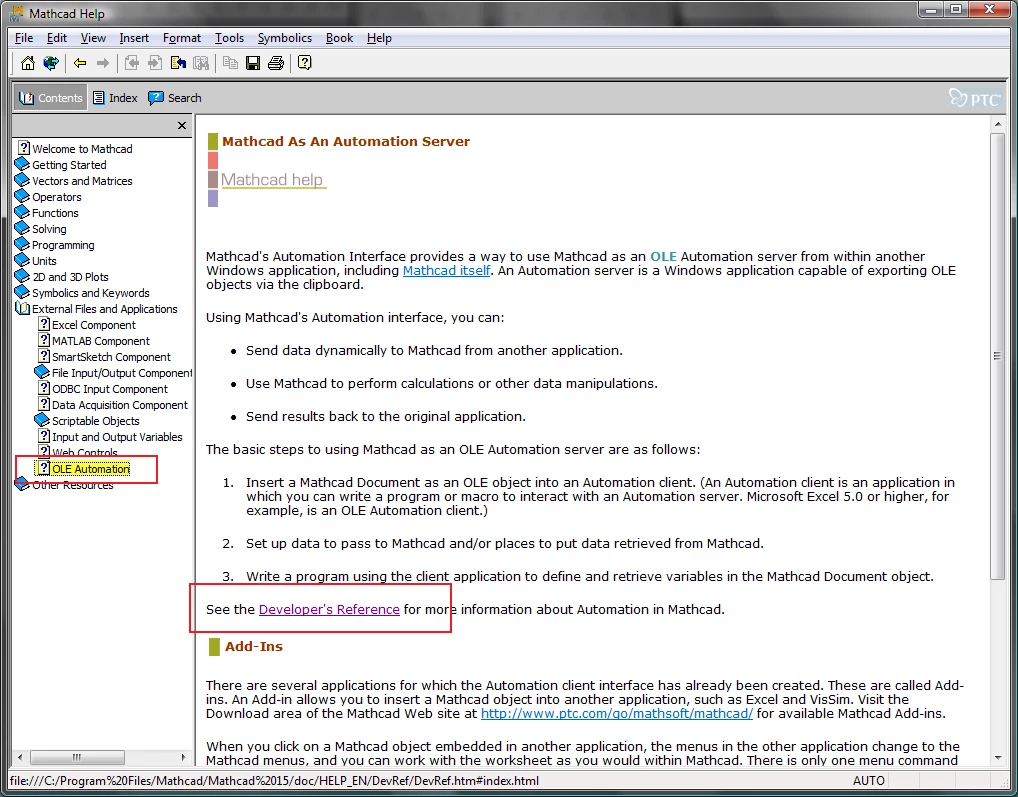Click the binoculars search book icon

click(x=201, y=63)
